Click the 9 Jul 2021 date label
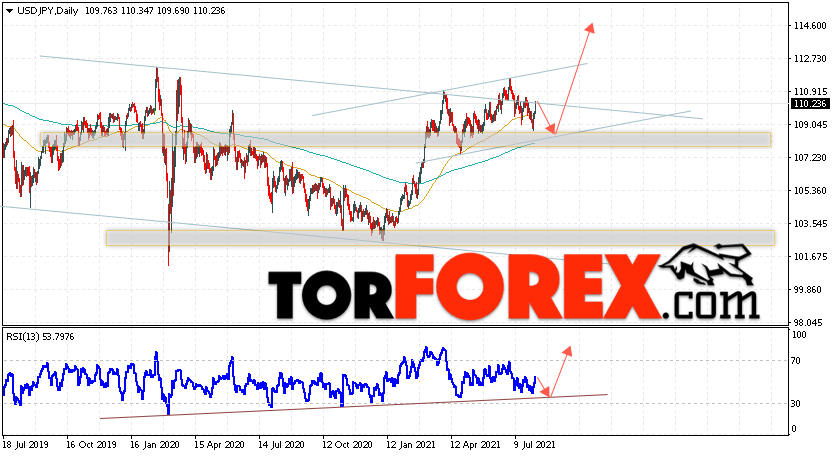834x456 pixels. pos(534,444)
